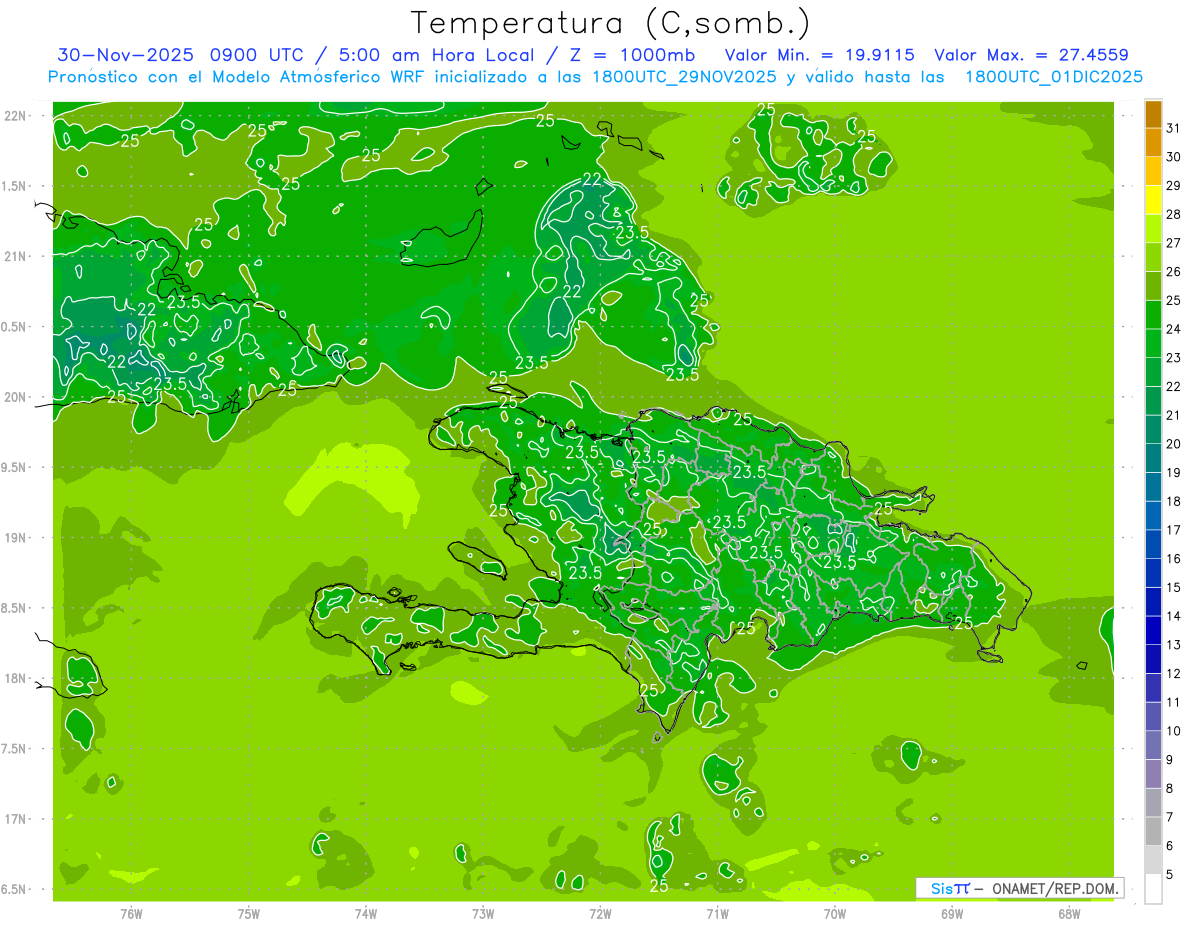Screen dimensions: 1200x927
Task: Click the 1800UTC_29NOV2025 initialization text
Action: coord(684,77)
